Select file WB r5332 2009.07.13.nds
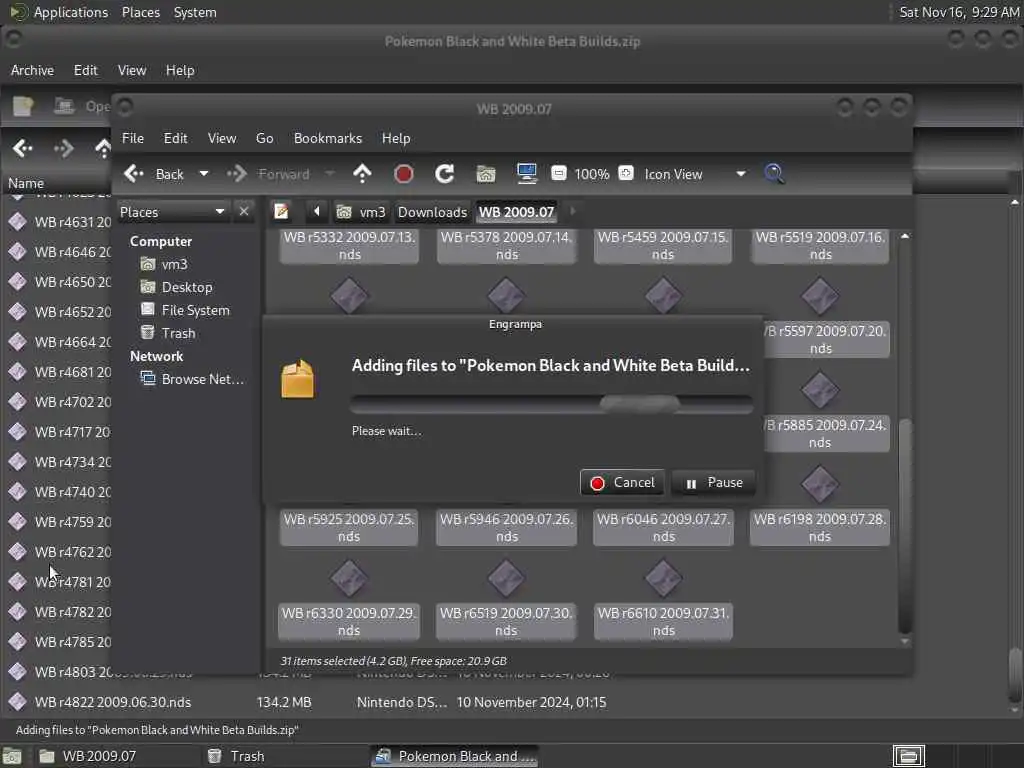Viewport: 1024px width, 768px height. pos(349,246)
